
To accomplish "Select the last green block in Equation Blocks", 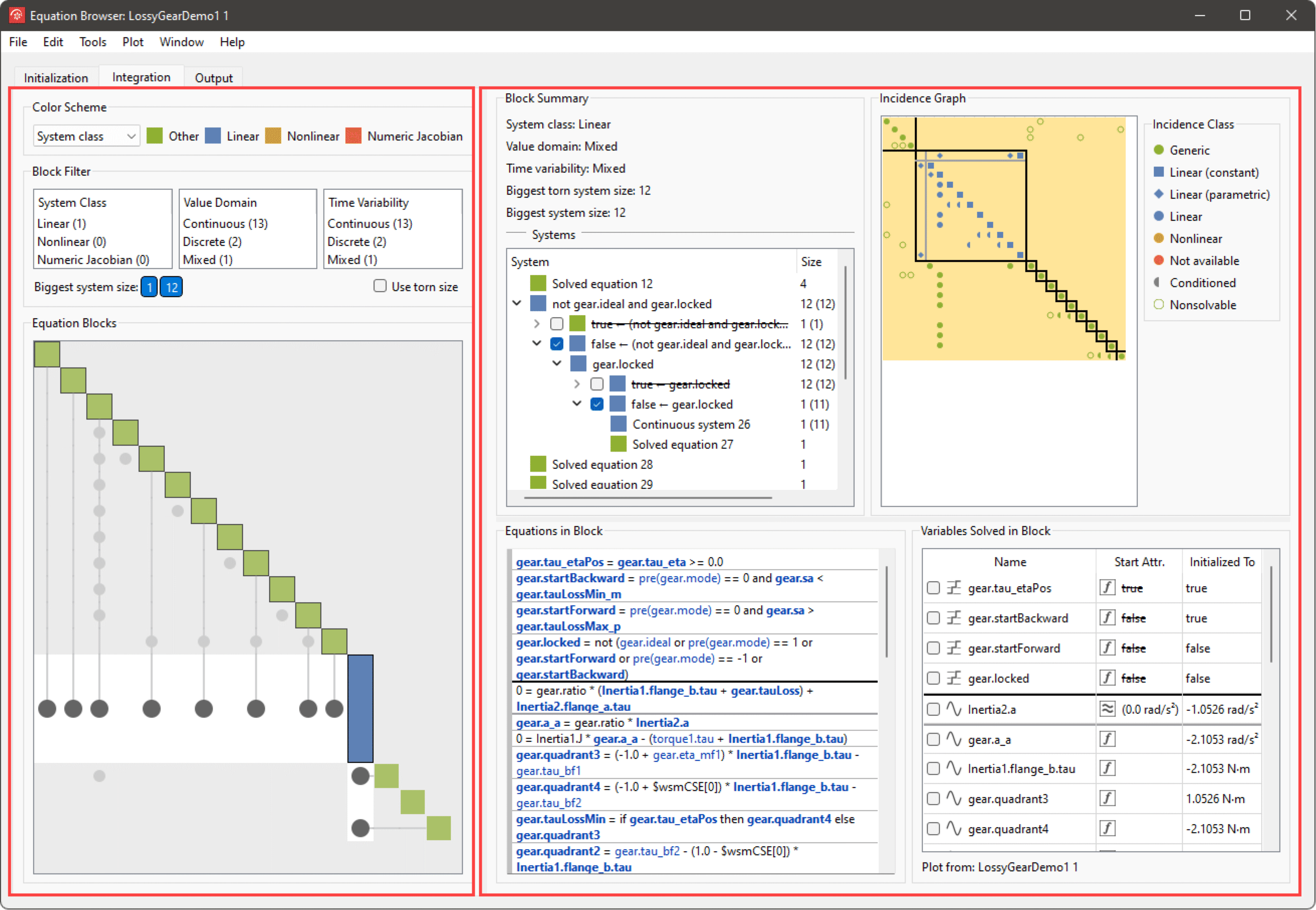I will pos(438,828).
